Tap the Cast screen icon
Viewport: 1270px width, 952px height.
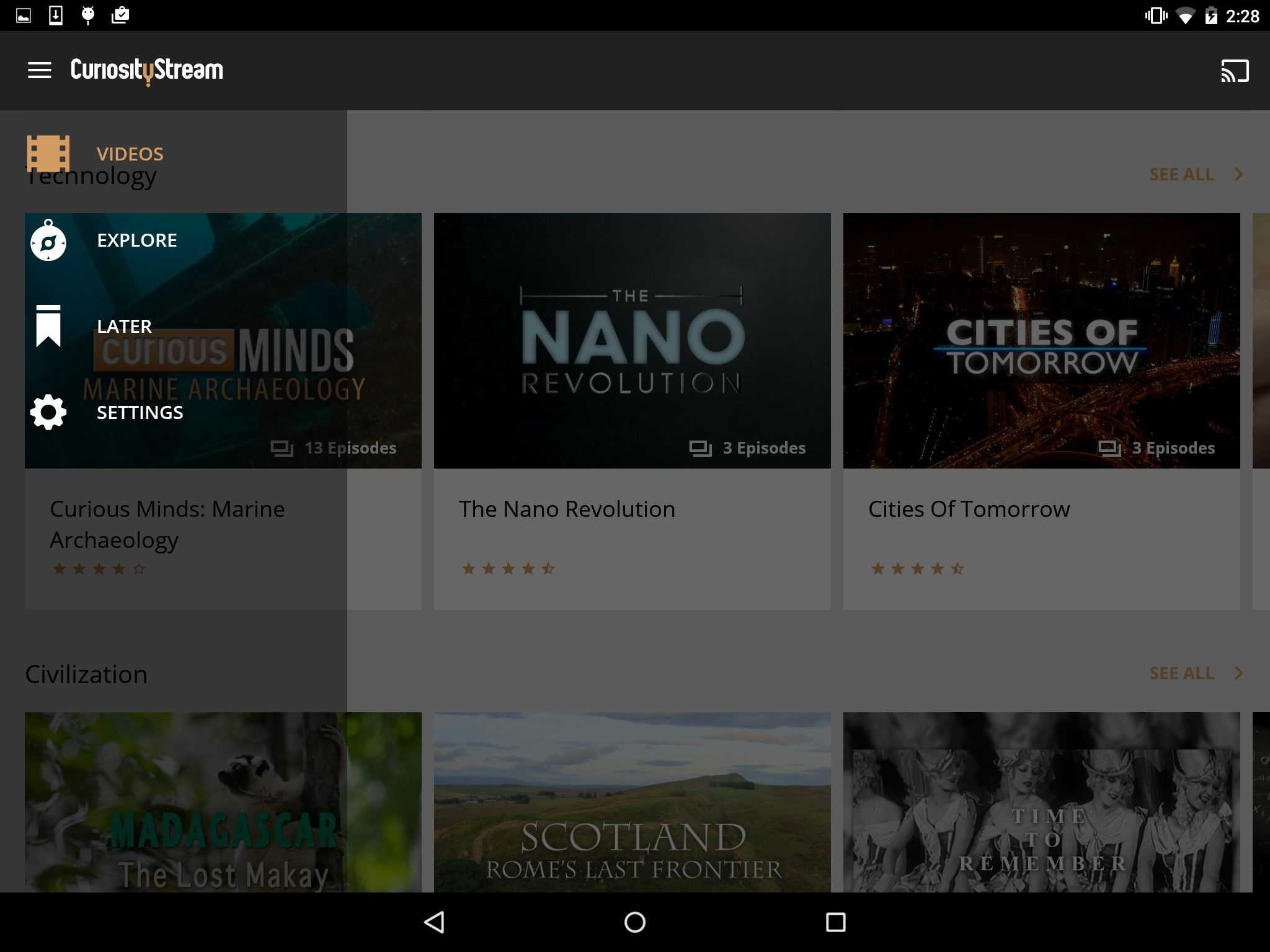pyautogui.click(x=1234, y=71)
